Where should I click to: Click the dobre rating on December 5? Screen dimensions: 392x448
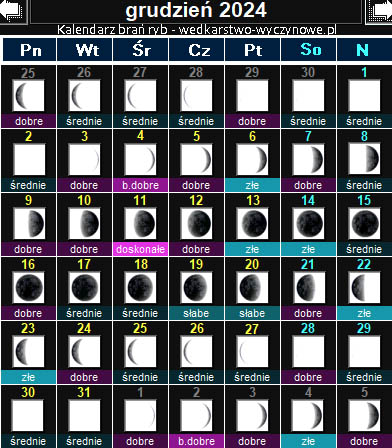pyautogui.click(x=196, y=185)
